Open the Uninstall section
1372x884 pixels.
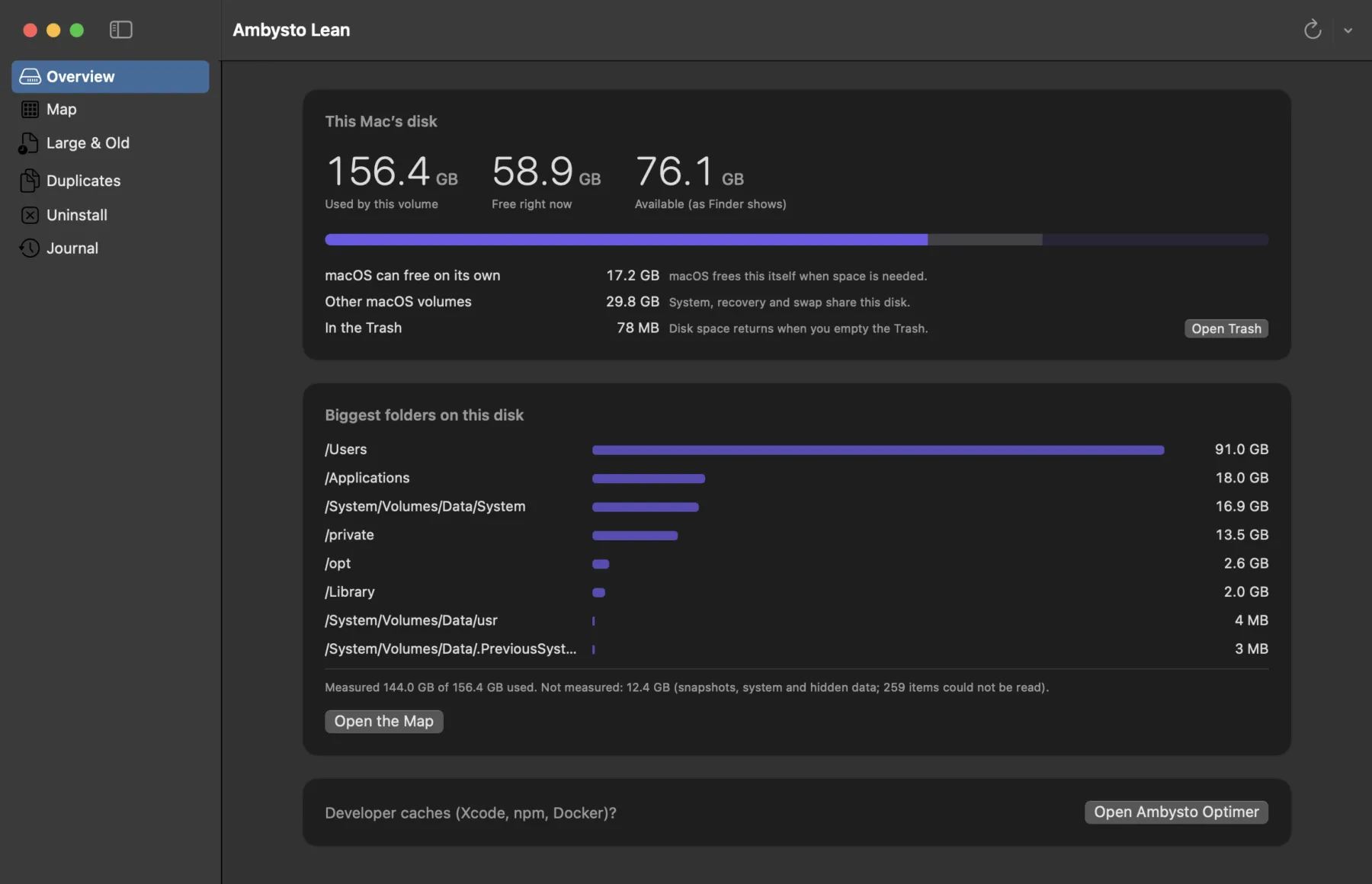click(111, 215)
